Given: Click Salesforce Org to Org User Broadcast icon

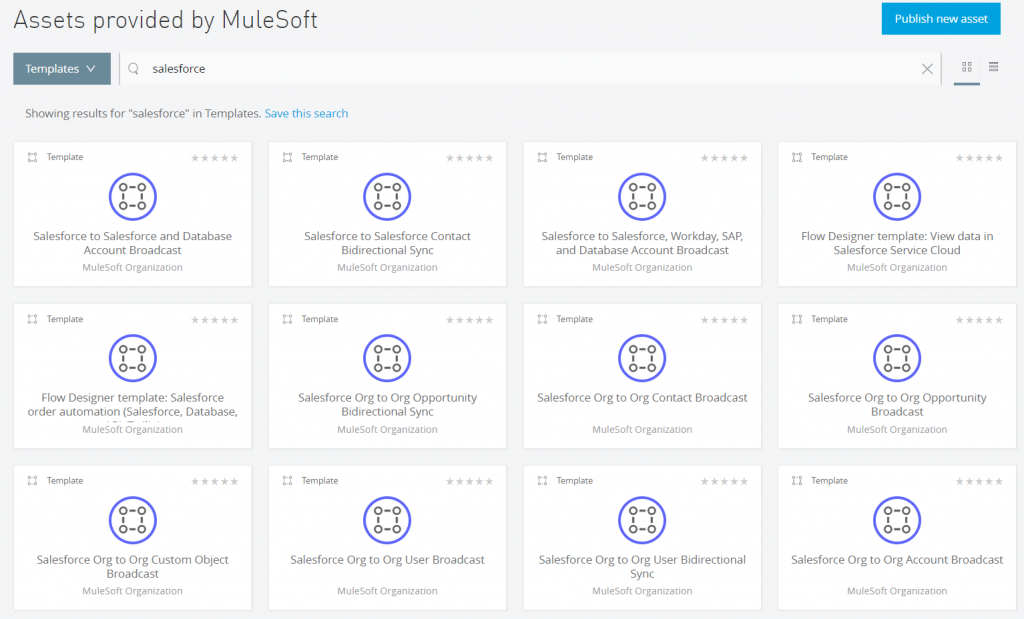Looking at the screenshot, I should (x=387, y=520).
